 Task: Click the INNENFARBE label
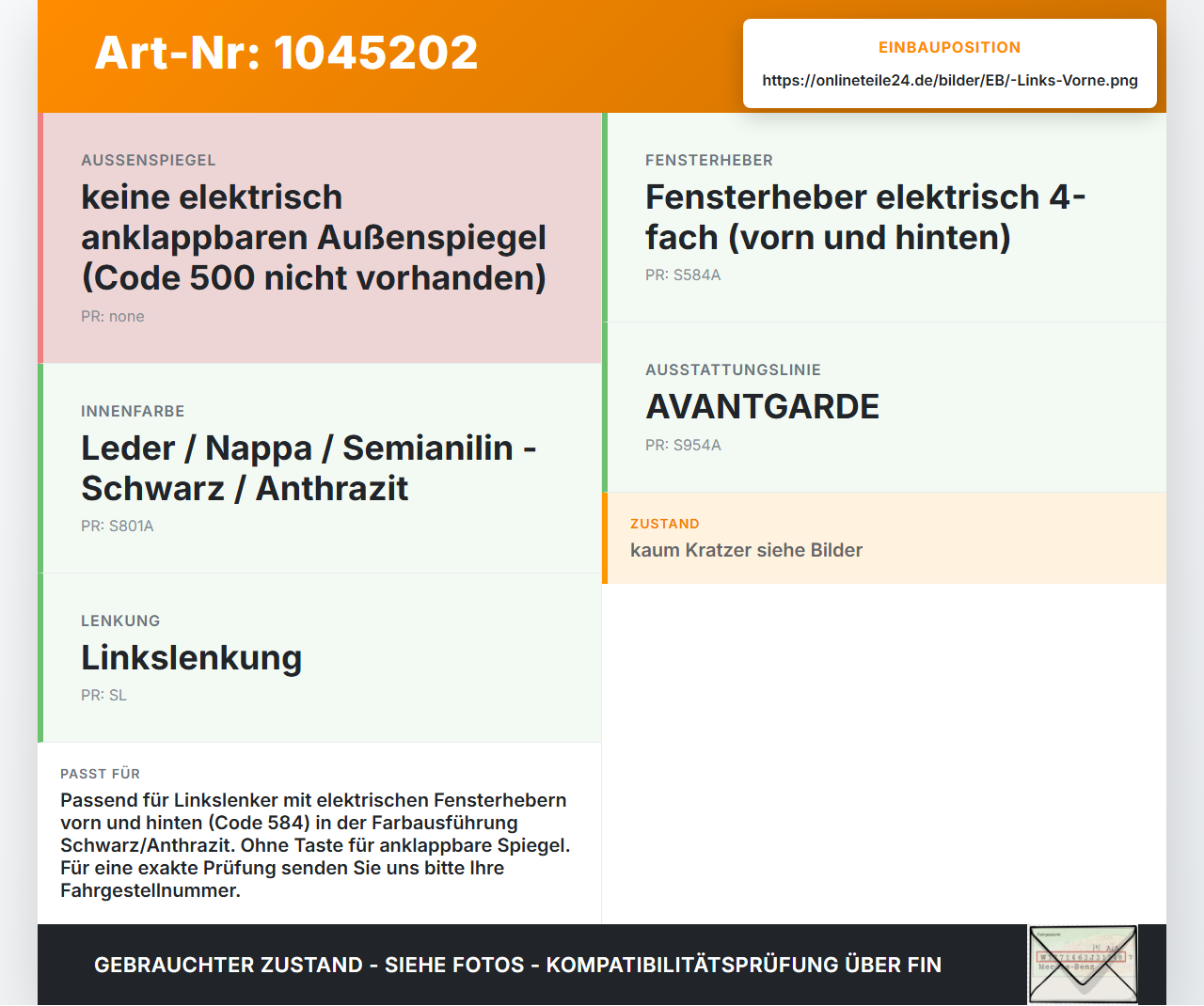coord(133,411)
